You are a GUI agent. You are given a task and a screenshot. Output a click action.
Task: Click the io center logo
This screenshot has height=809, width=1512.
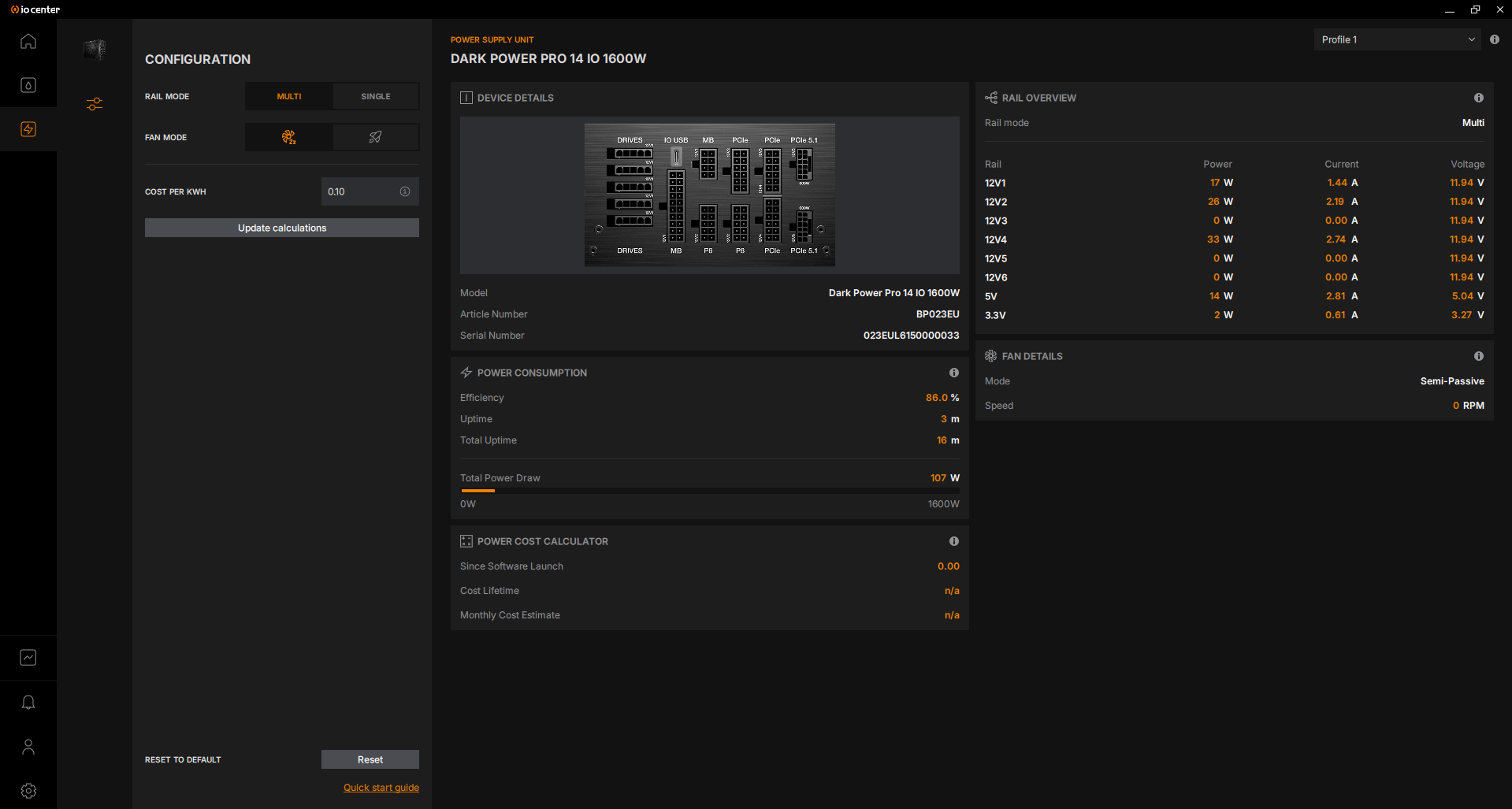pos(35,9)
